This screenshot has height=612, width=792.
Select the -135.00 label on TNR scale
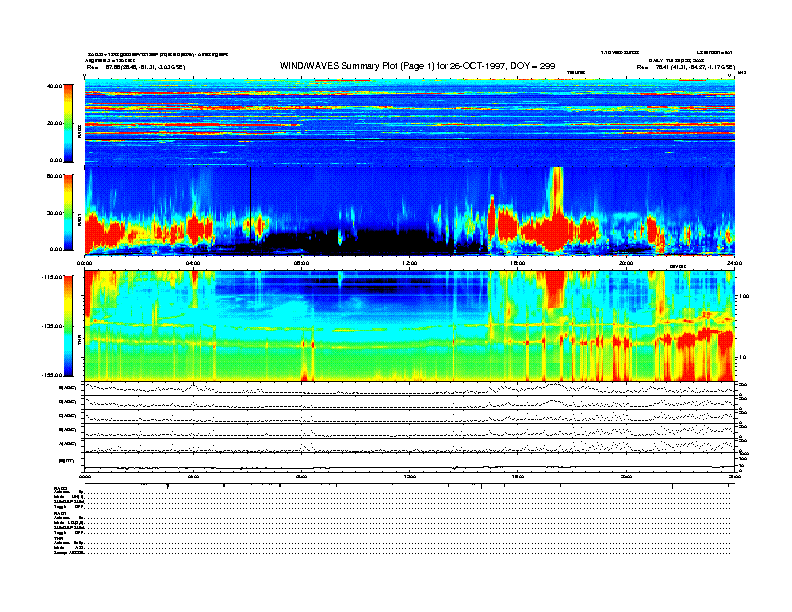click(x=52, y=326)
